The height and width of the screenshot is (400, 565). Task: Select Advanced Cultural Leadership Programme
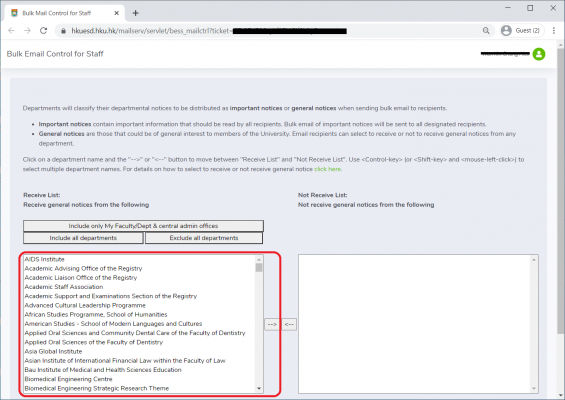click(x=139, y=305)
